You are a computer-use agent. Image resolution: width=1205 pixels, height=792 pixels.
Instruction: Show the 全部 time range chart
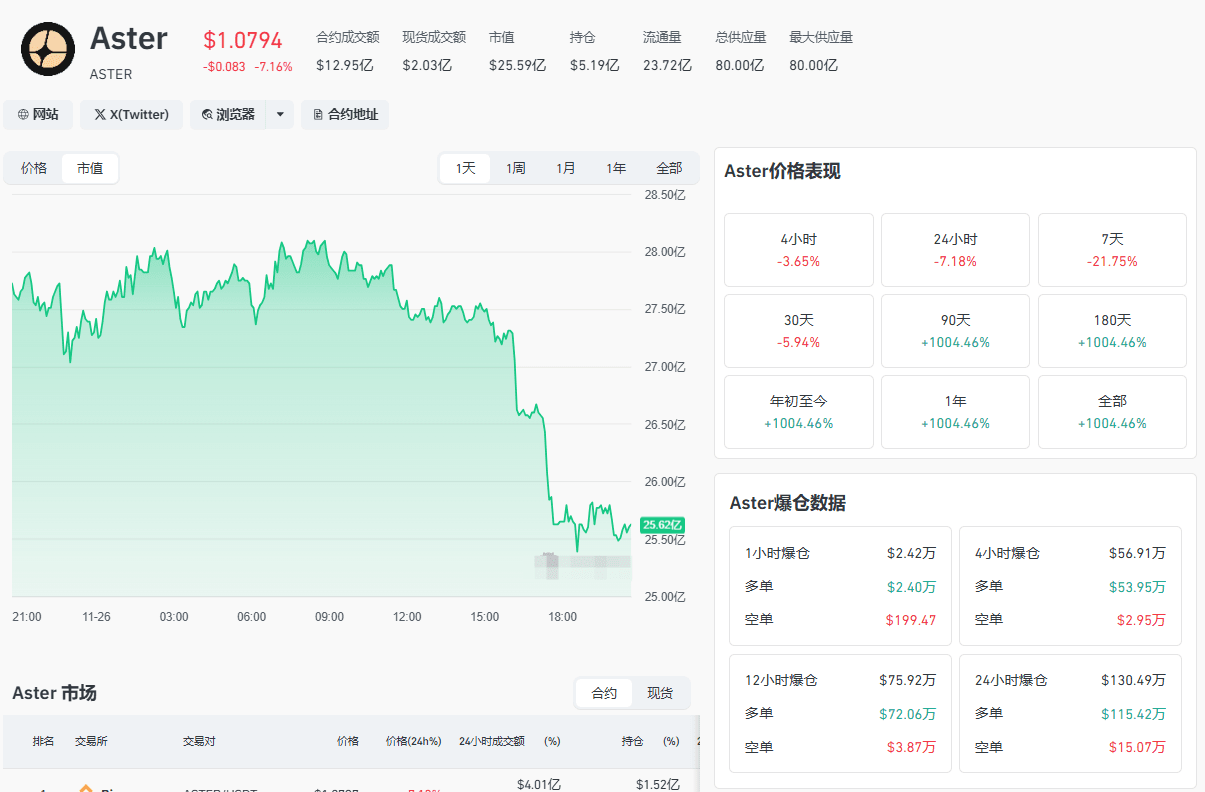[669, 168]
